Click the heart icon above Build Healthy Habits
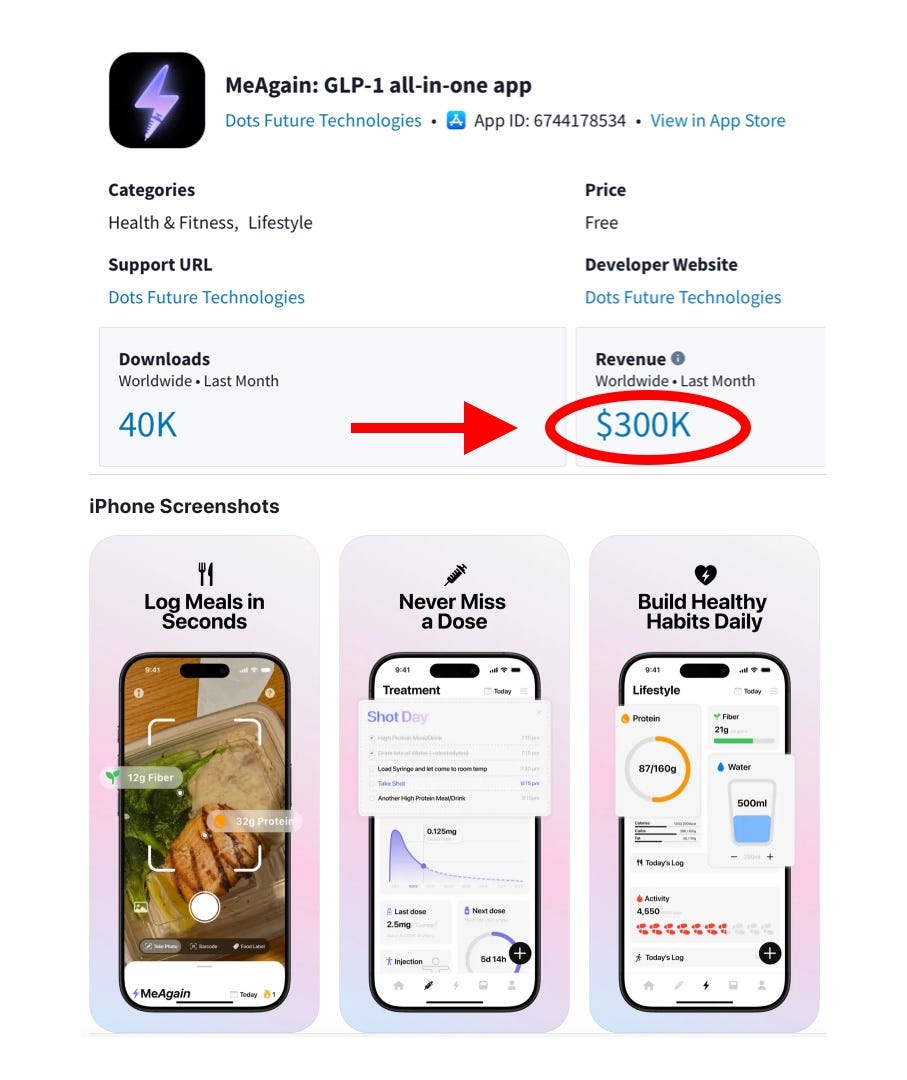 705,574
